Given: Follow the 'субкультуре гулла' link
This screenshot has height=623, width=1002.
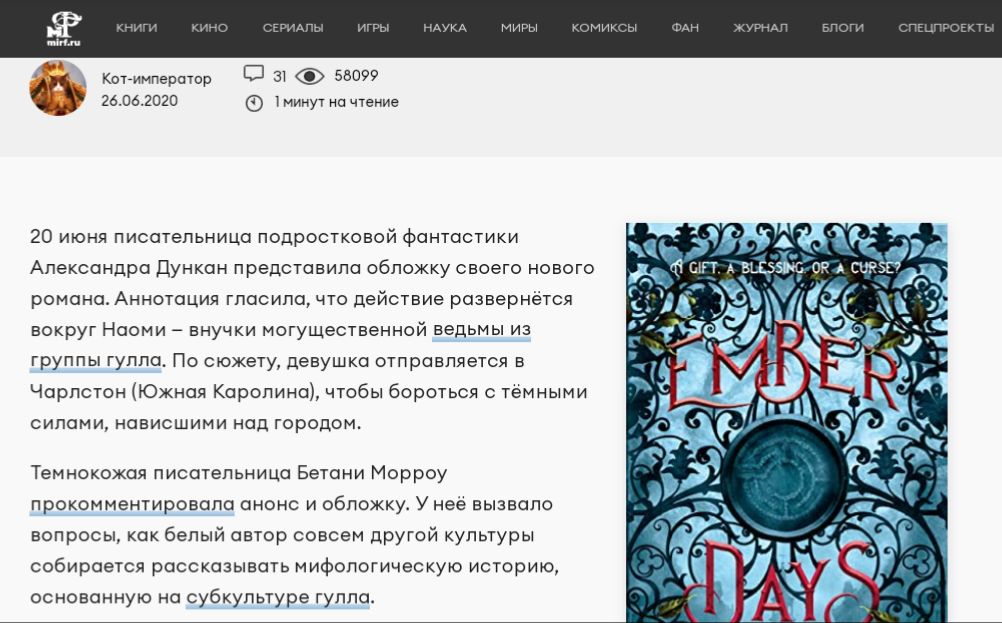Looking at the screenshot, I should click(x=278, y=597).
